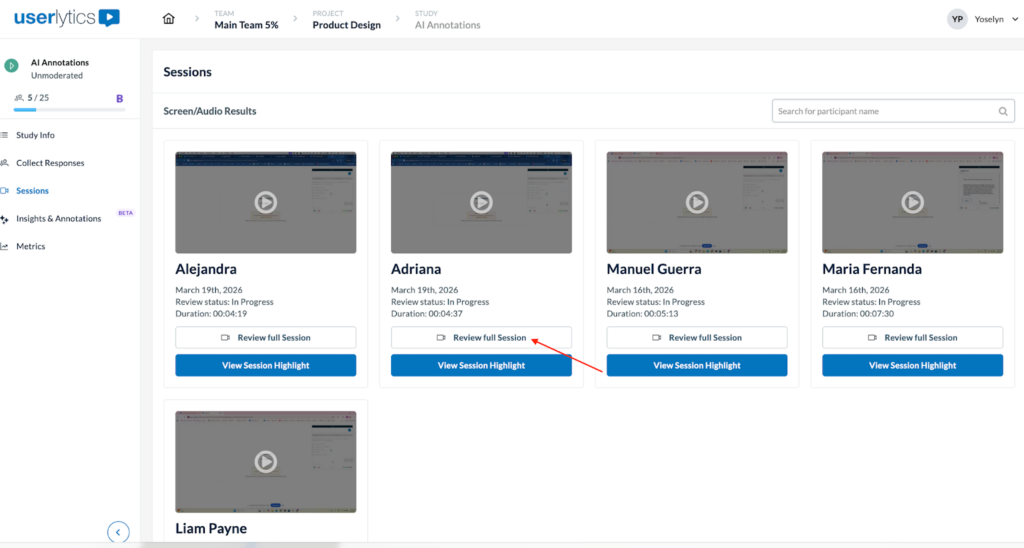Open Collect Responses in the sidebar
1024x548 pixels.
coord(50,163)
